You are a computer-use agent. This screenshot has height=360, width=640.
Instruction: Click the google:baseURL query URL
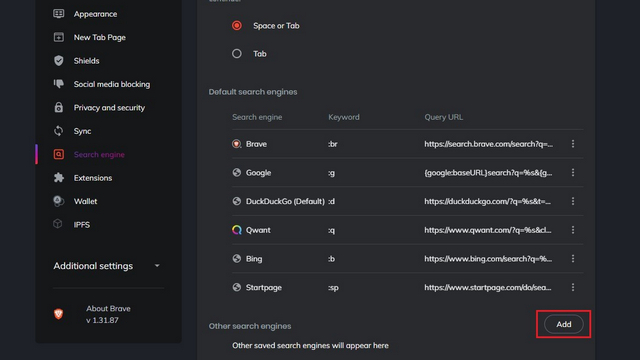tap(488, 173)
